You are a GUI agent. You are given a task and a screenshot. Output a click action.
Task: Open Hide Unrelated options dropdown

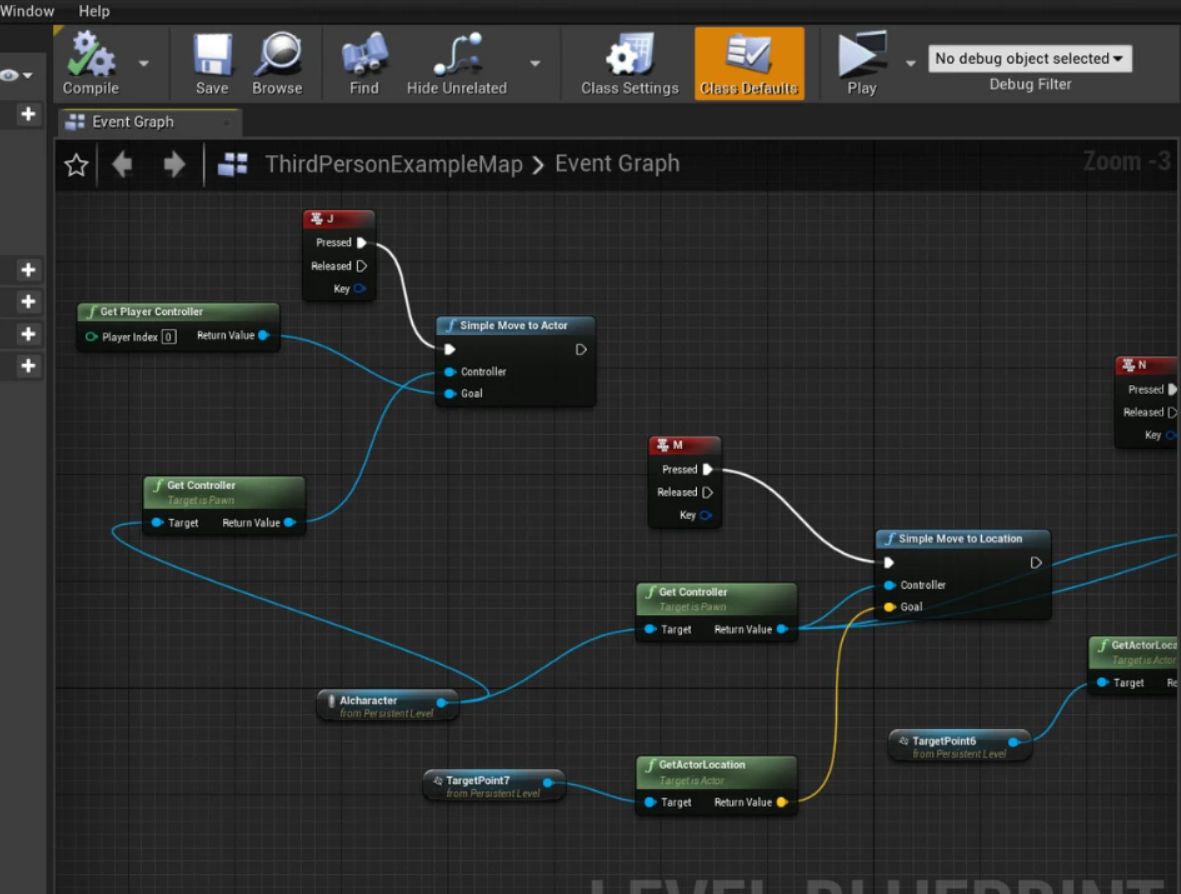(535, 64)
